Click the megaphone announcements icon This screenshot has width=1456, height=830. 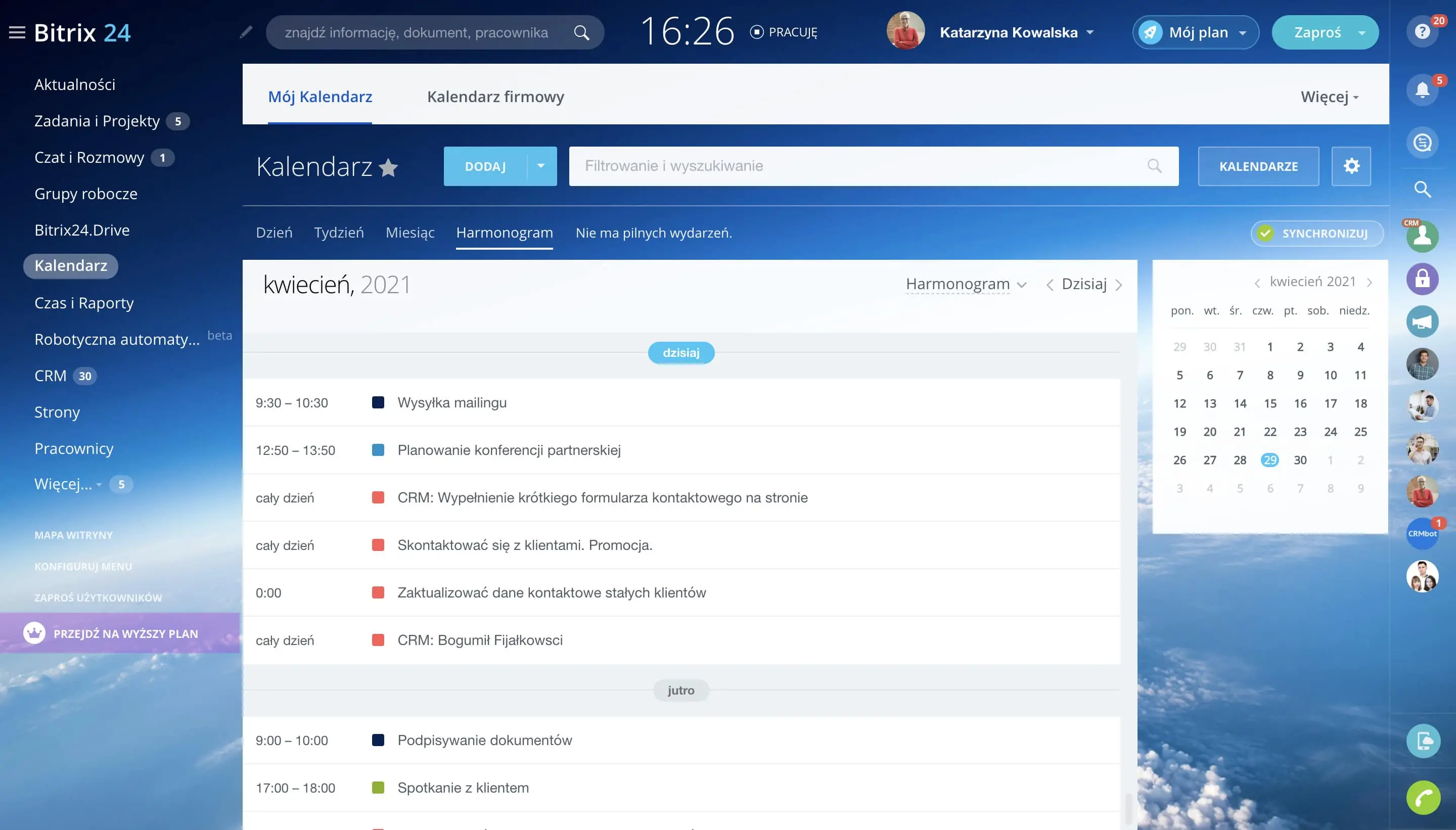click(x=1422, y=322)
